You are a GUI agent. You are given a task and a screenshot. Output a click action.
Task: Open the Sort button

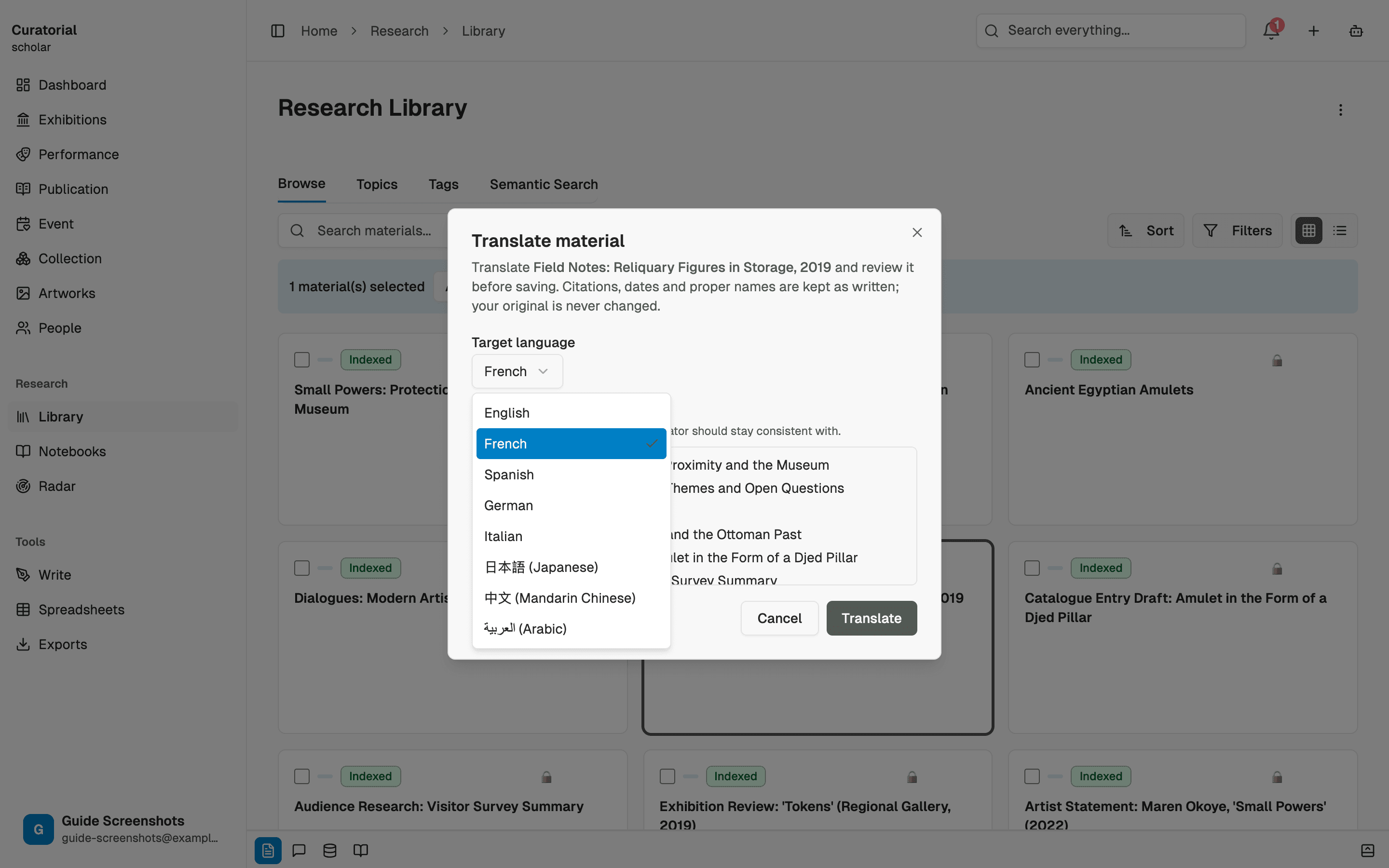coord(1145,231)
